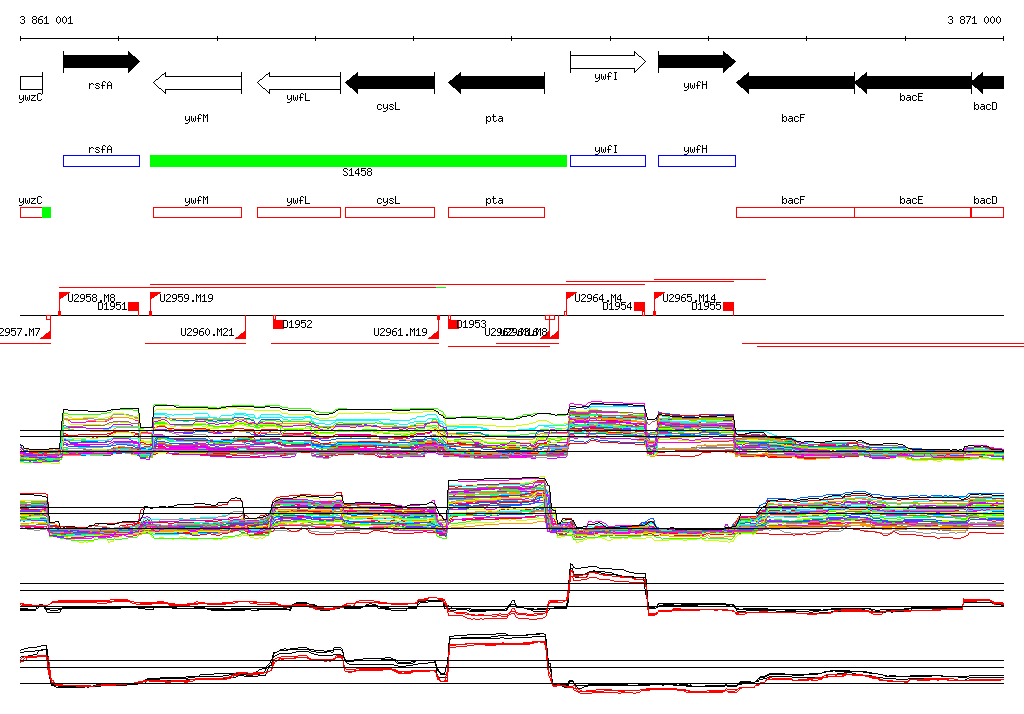Select the green S1458 segment bar

[358, 161]
